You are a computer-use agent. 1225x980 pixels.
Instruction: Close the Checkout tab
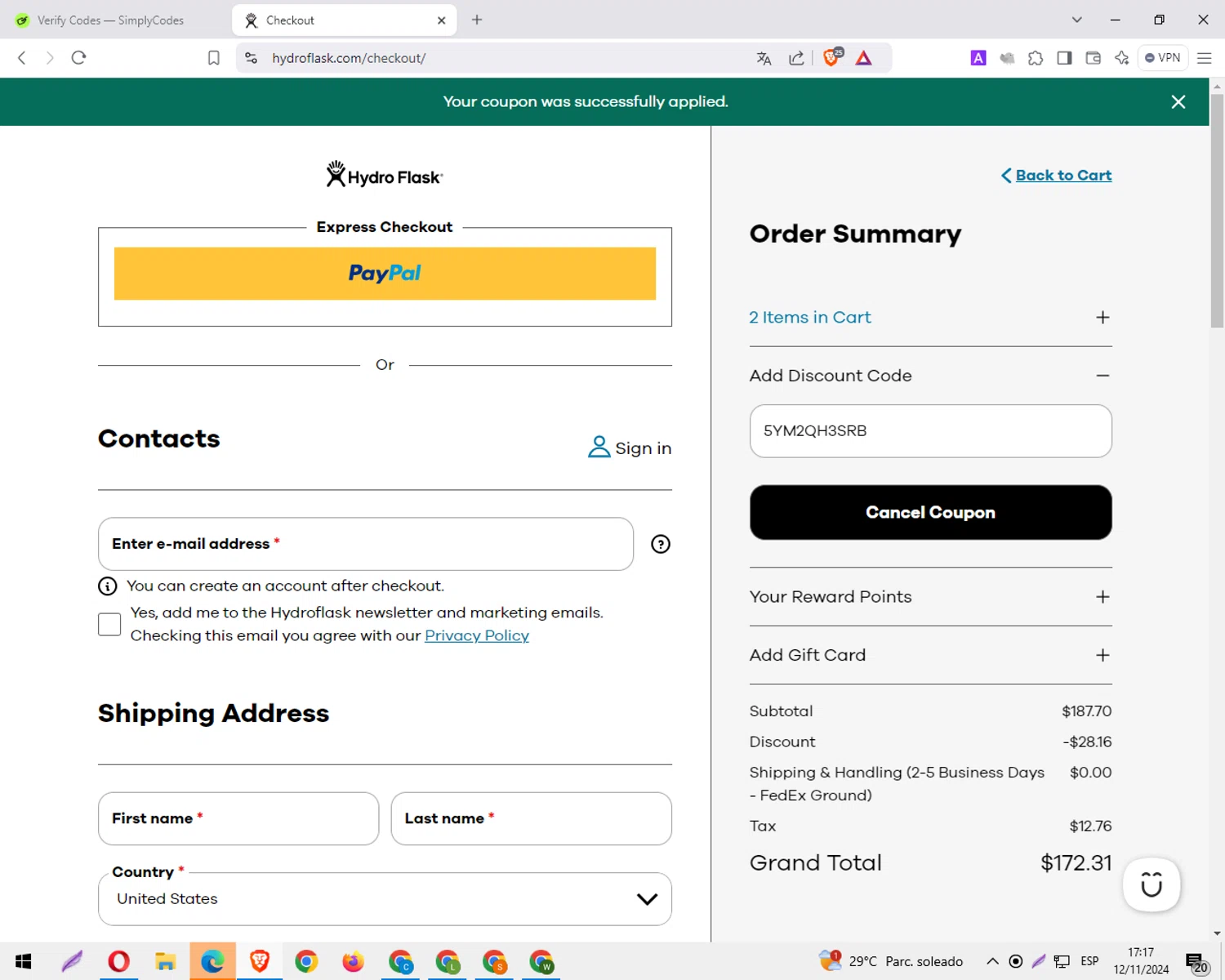(441, 20)
